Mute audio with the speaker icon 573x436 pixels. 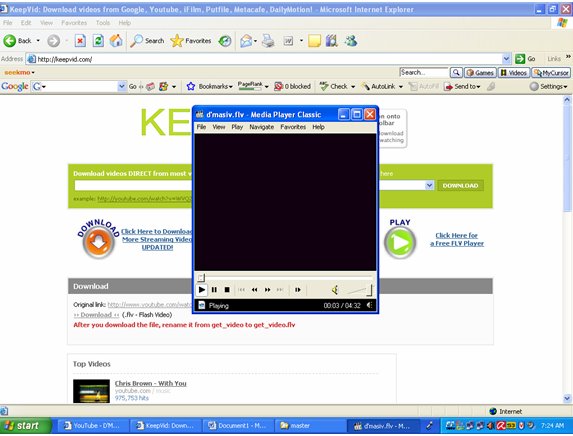[335, 290]
